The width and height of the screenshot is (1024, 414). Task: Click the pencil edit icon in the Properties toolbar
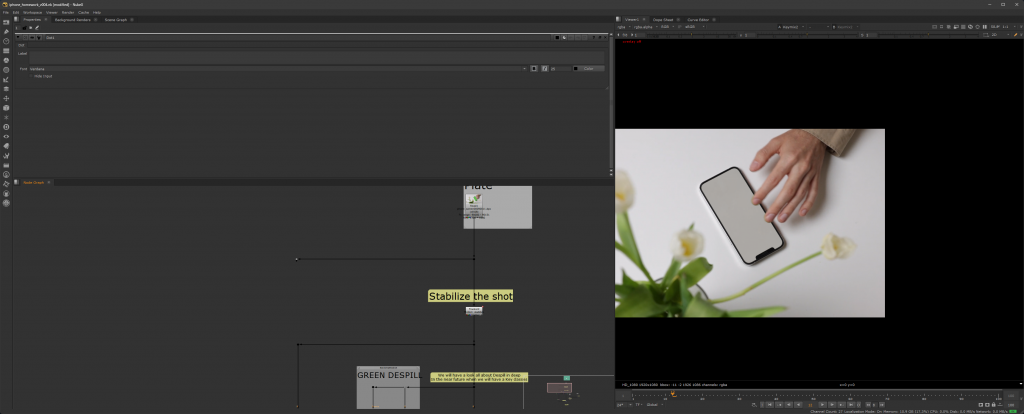point(37,27)
